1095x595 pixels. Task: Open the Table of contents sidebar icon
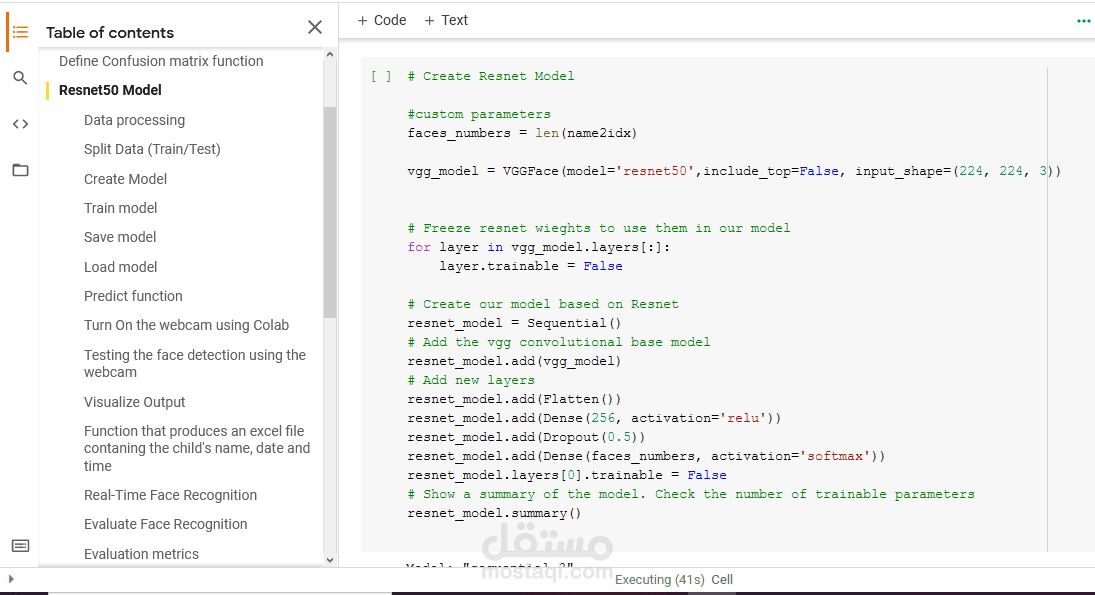(x=20, y=32)
